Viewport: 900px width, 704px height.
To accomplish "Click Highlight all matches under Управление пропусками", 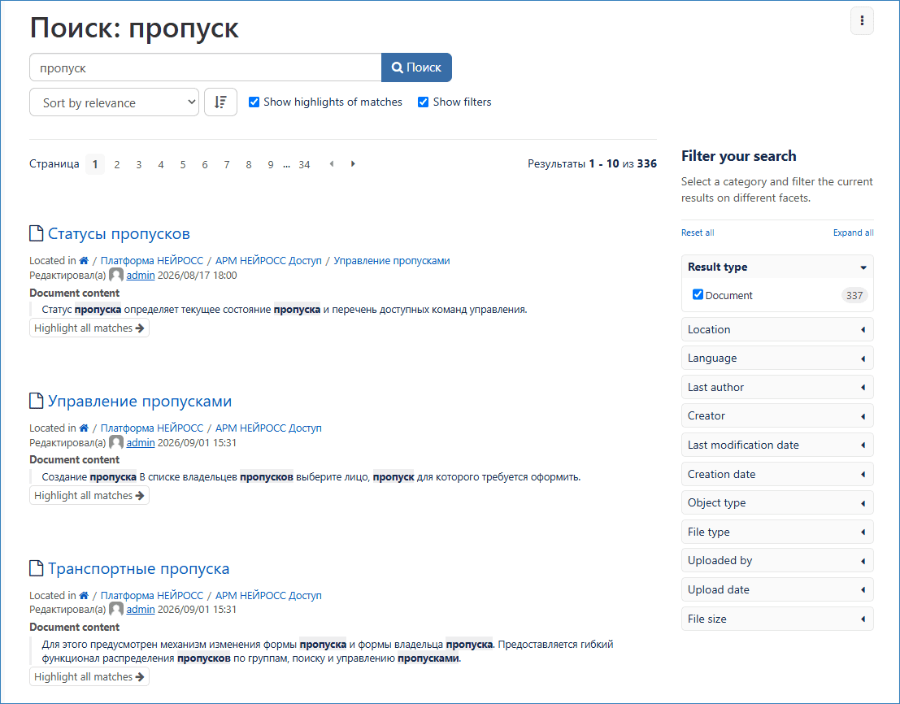I will coord(89,495).
